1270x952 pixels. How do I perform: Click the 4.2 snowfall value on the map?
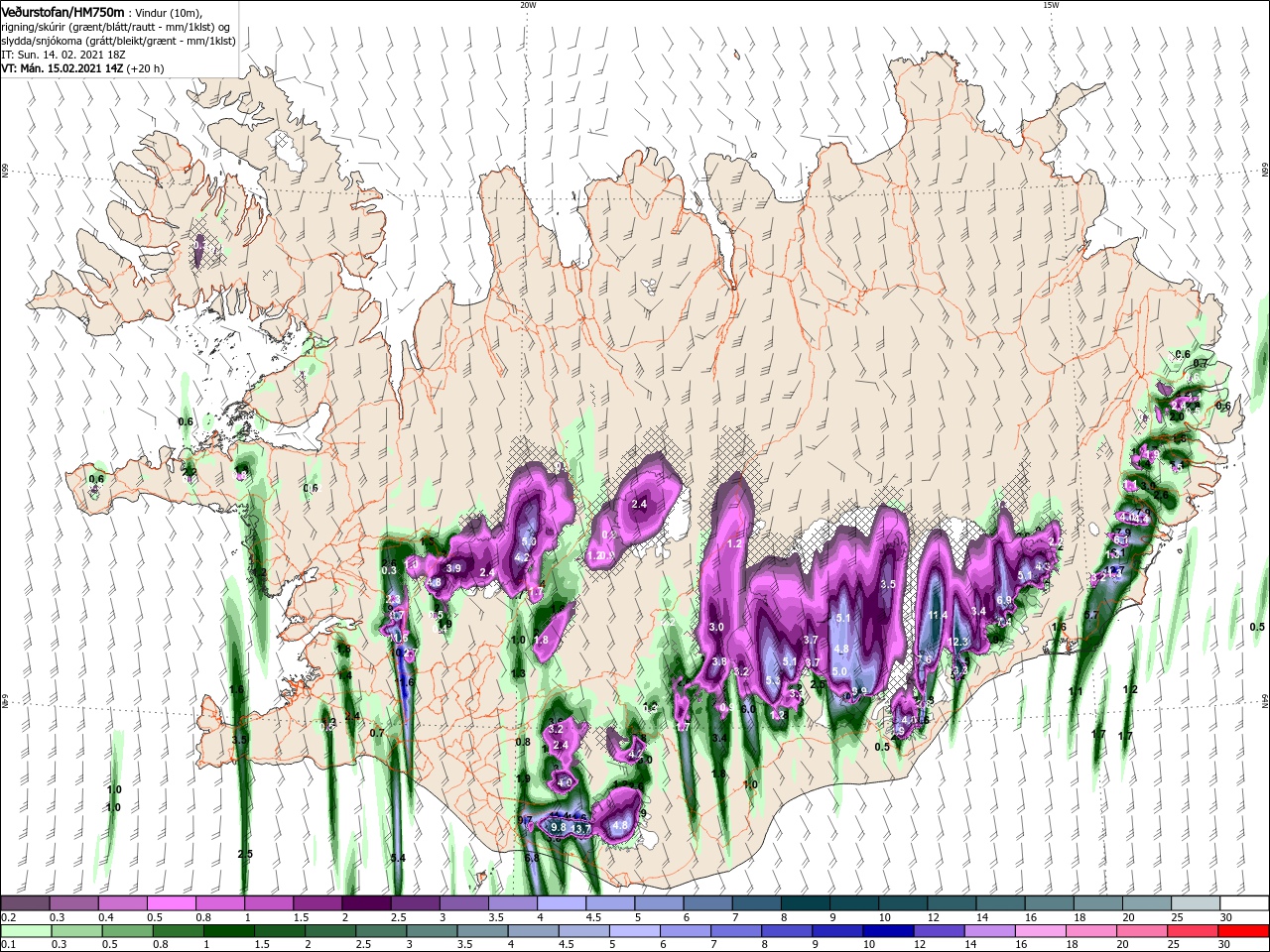point(522,558)
